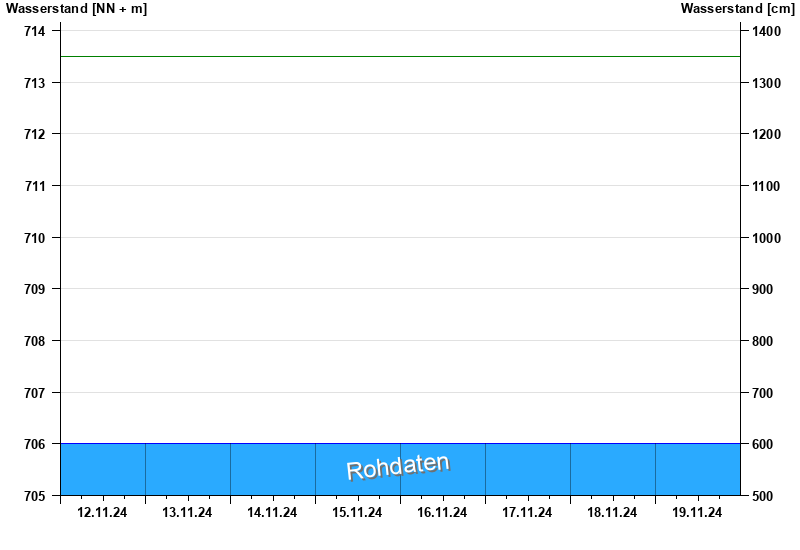This screenshot has height=550, width=800.
Task: Click the 708 left axis label
Action: 35,341
